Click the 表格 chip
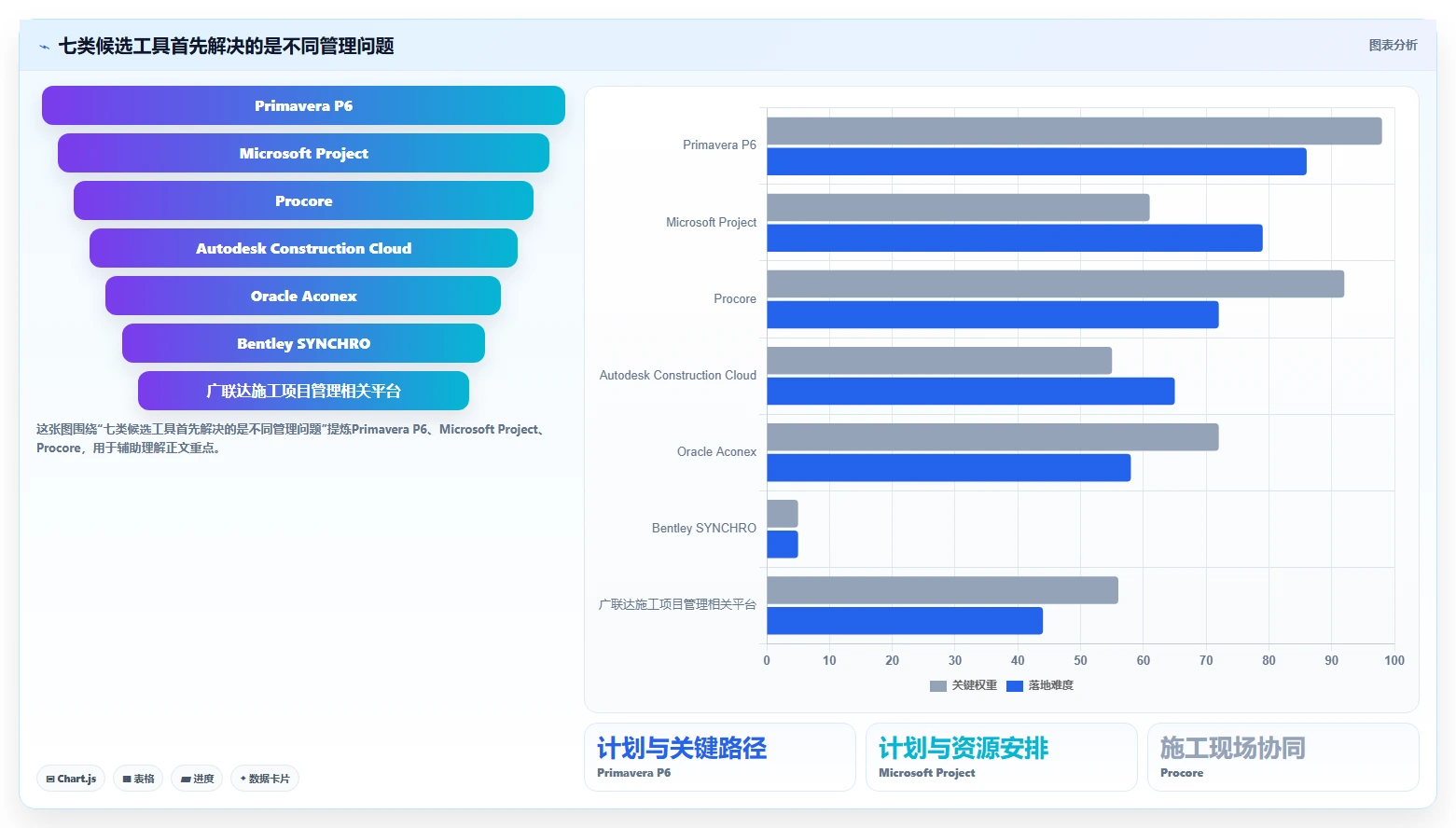This screenshot has height=828, width=1456. coord(138,779)
